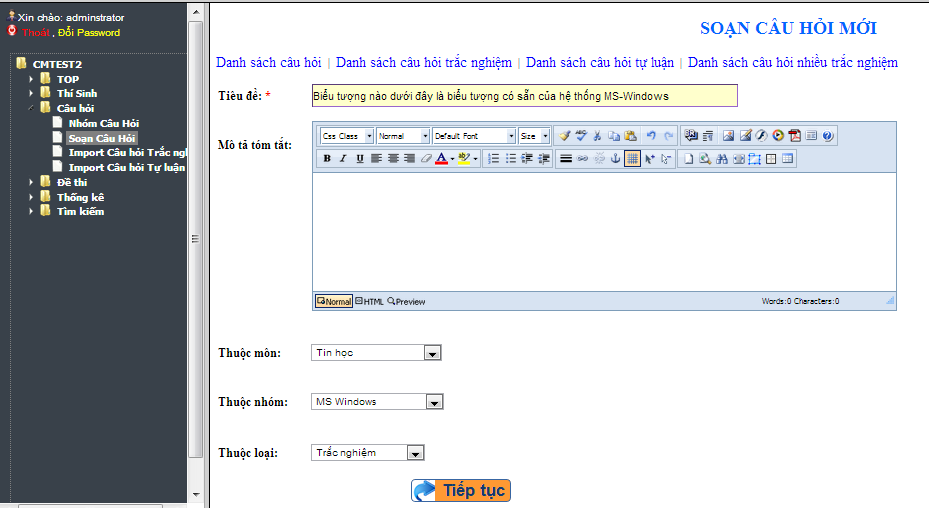Insert numbered list

[494, 158]
